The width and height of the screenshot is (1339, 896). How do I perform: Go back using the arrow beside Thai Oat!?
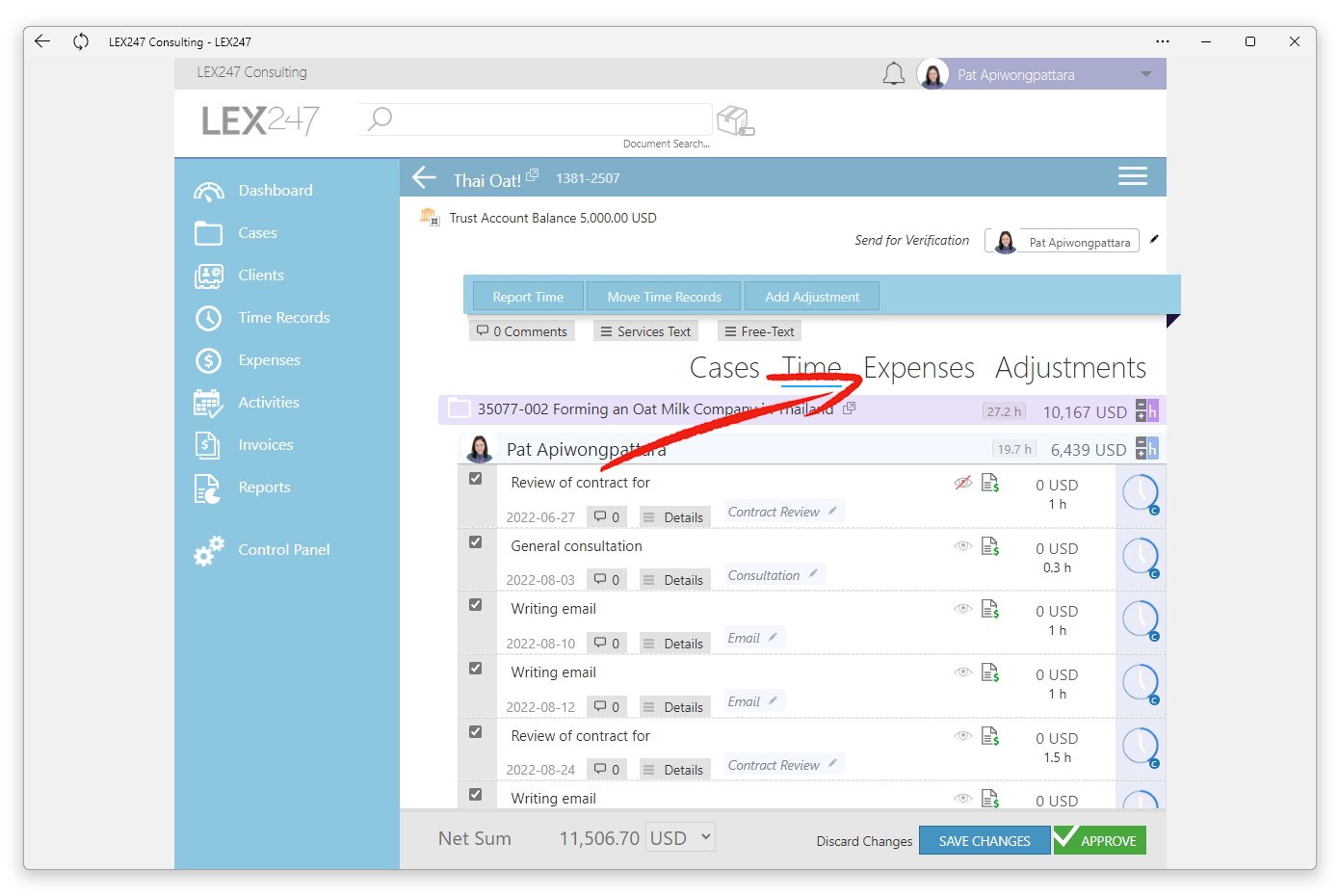pos(424,177)
